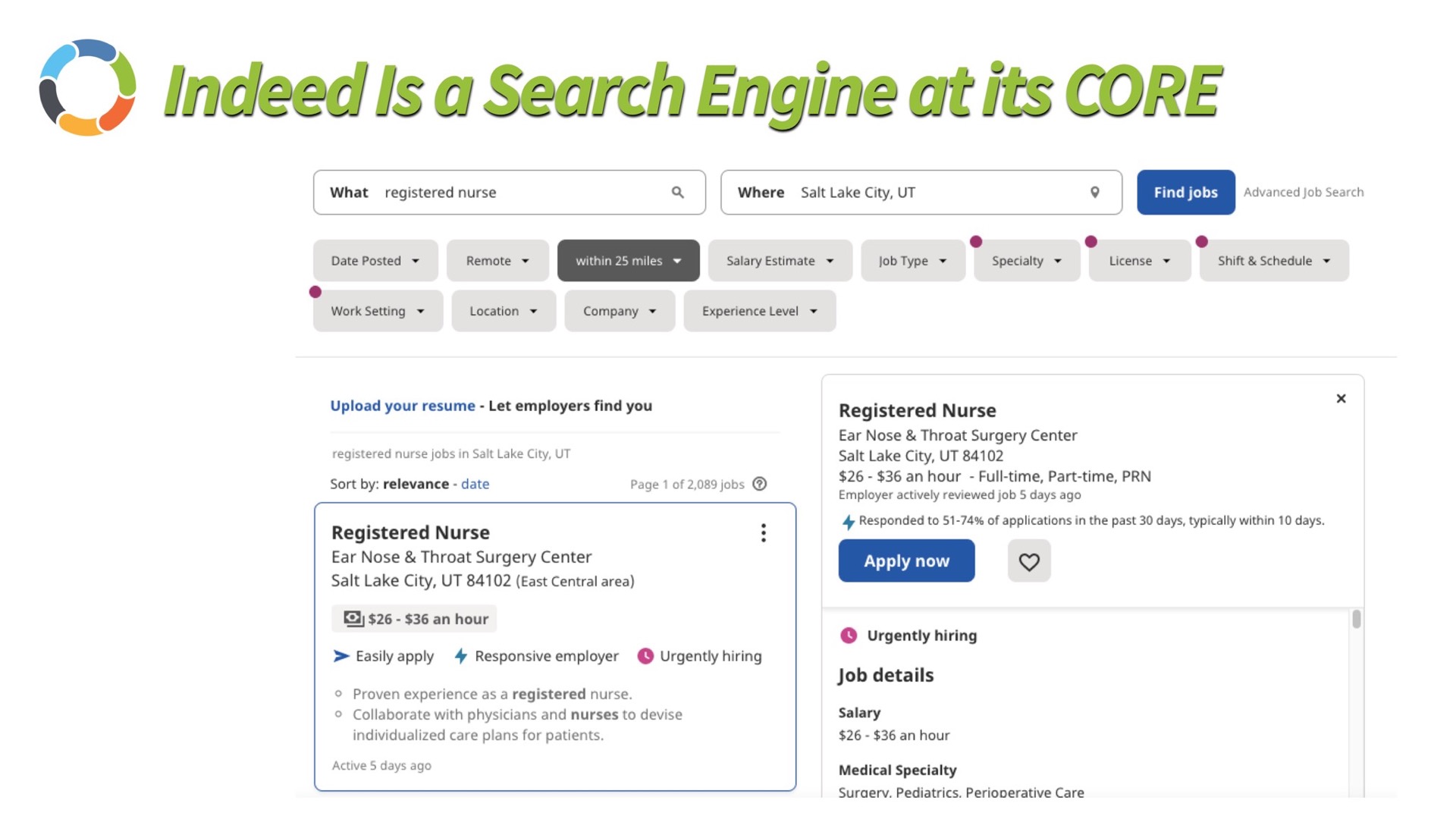Expand the Date Posted filter

[375, 261]
